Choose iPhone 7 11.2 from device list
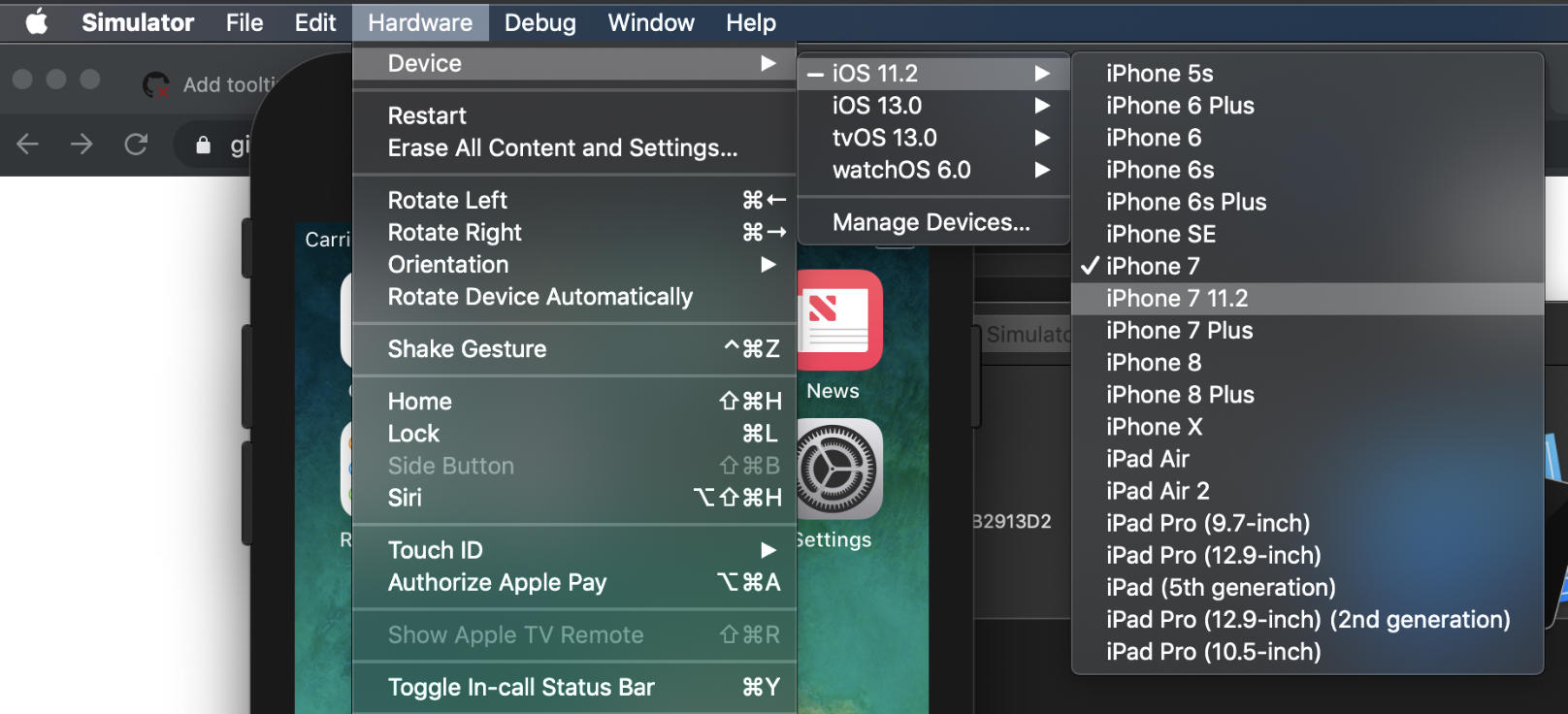 [x=1177, y=299]
